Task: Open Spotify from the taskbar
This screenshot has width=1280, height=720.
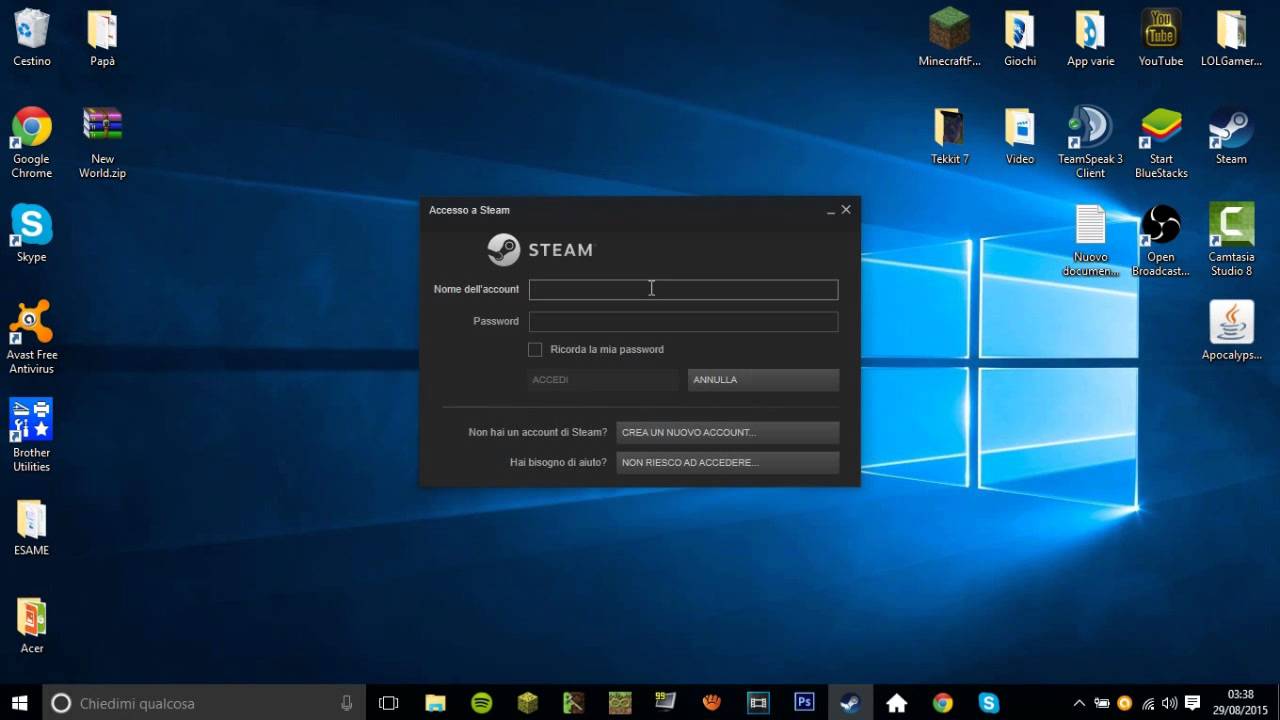Action: 481,703
